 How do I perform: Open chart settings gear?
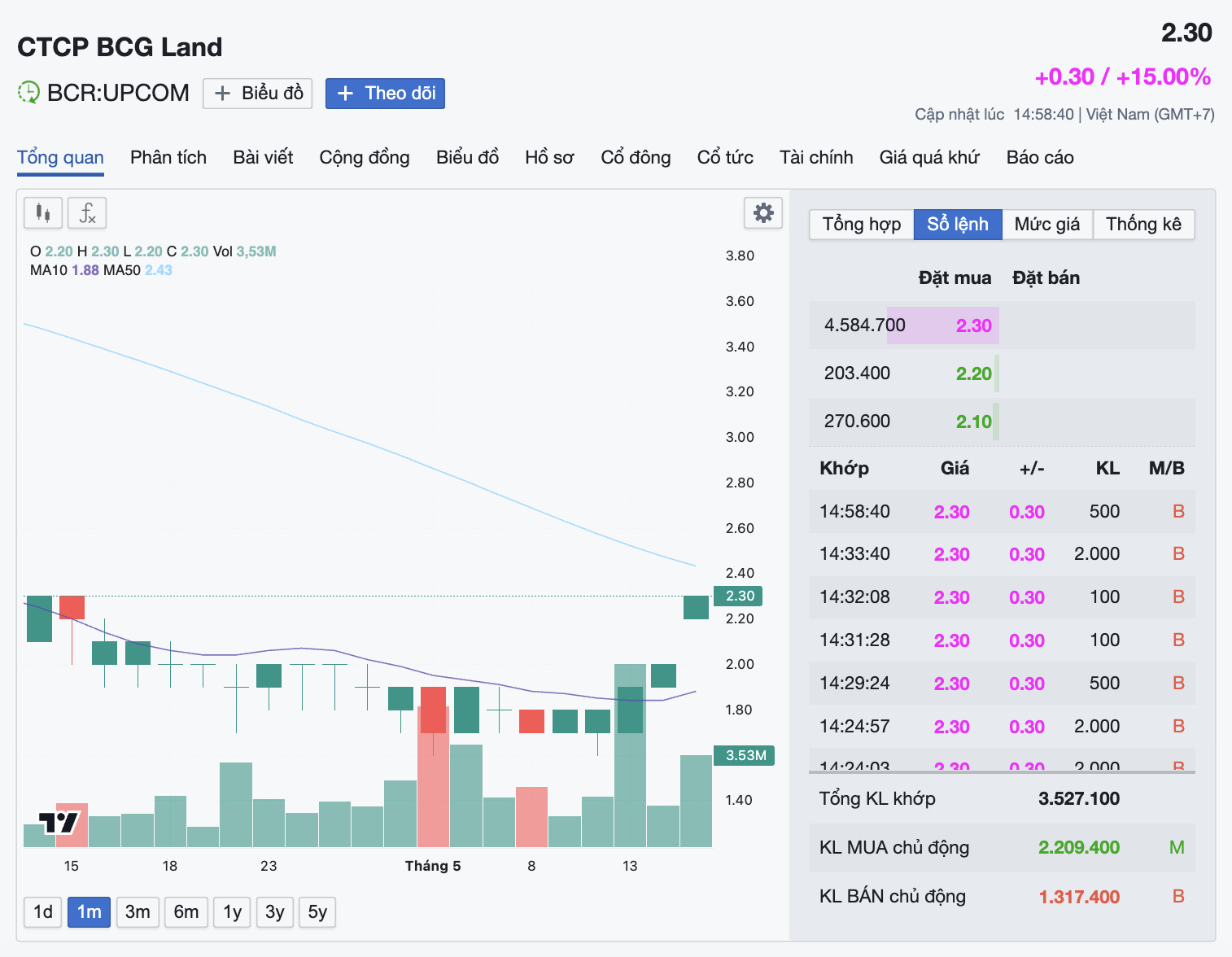point(763,213)
